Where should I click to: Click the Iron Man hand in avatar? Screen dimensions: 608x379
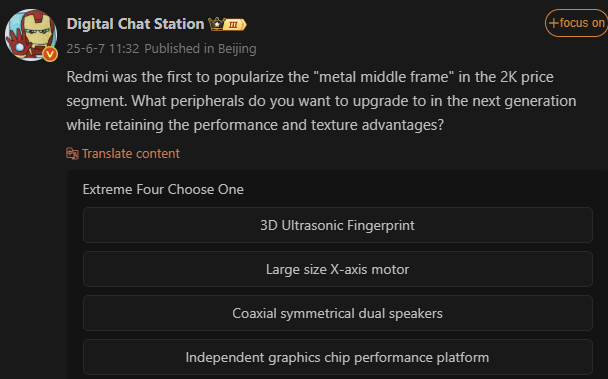click(x=17, y=43)
